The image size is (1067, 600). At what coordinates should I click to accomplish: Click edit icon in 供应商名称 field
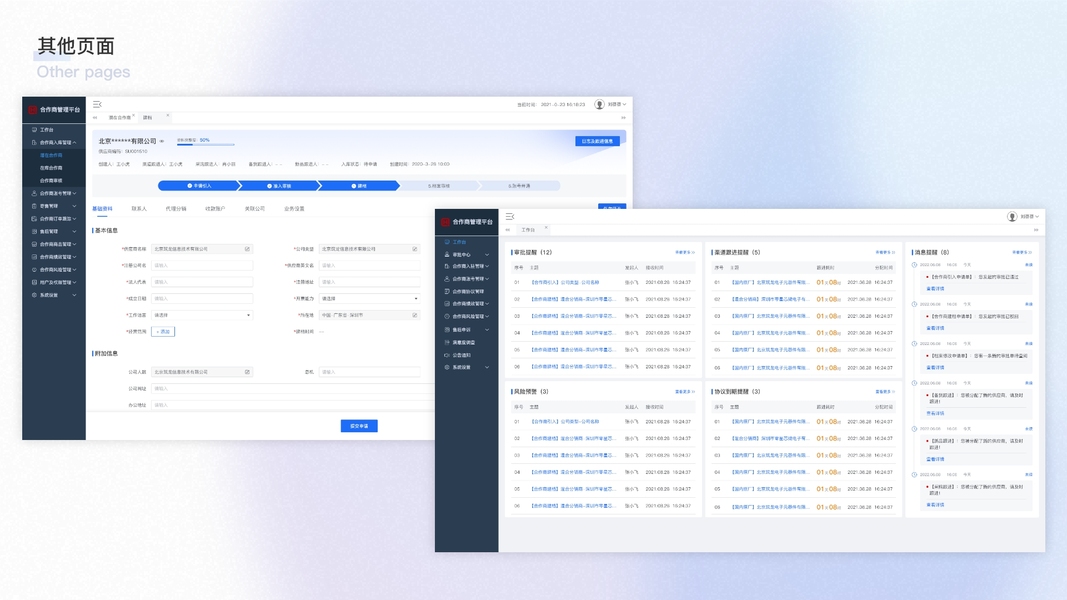click(247, 249)
